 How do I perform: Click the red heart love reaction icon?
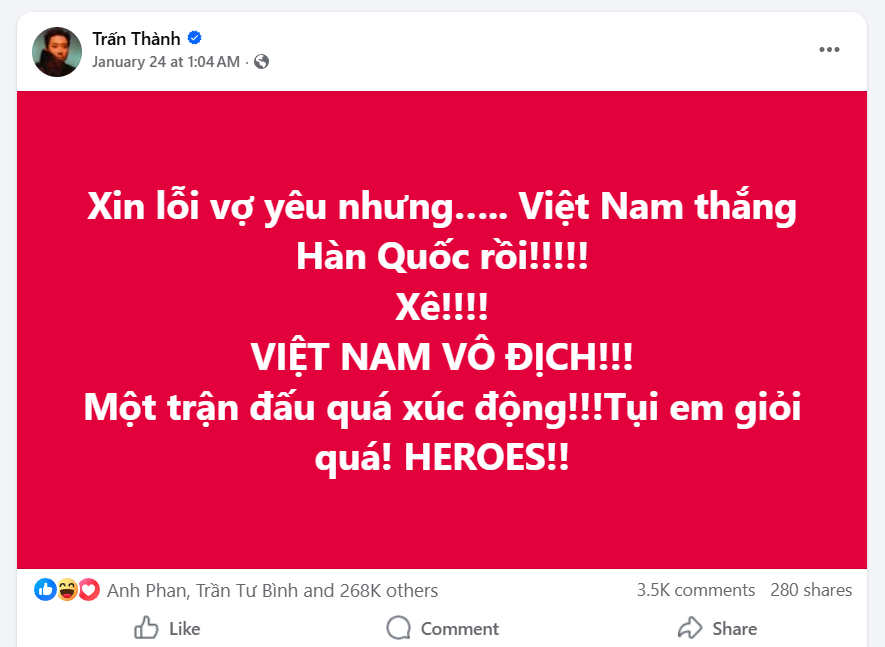coord(88,589)
